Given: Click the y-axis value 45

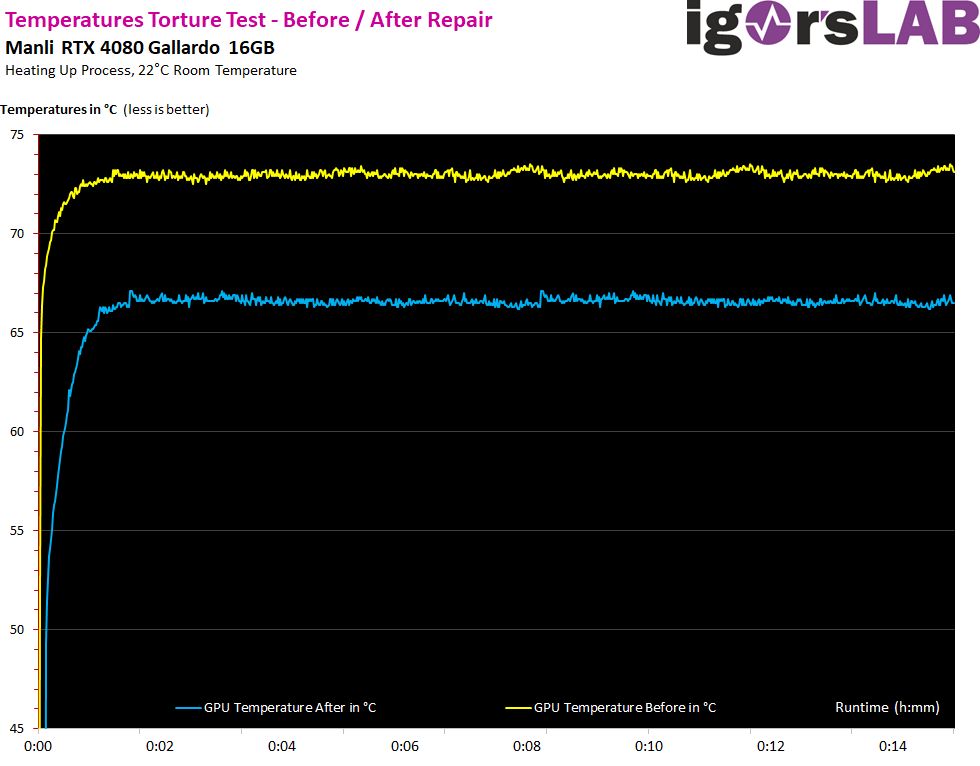Looking at the screenshot, I should 17,729.
